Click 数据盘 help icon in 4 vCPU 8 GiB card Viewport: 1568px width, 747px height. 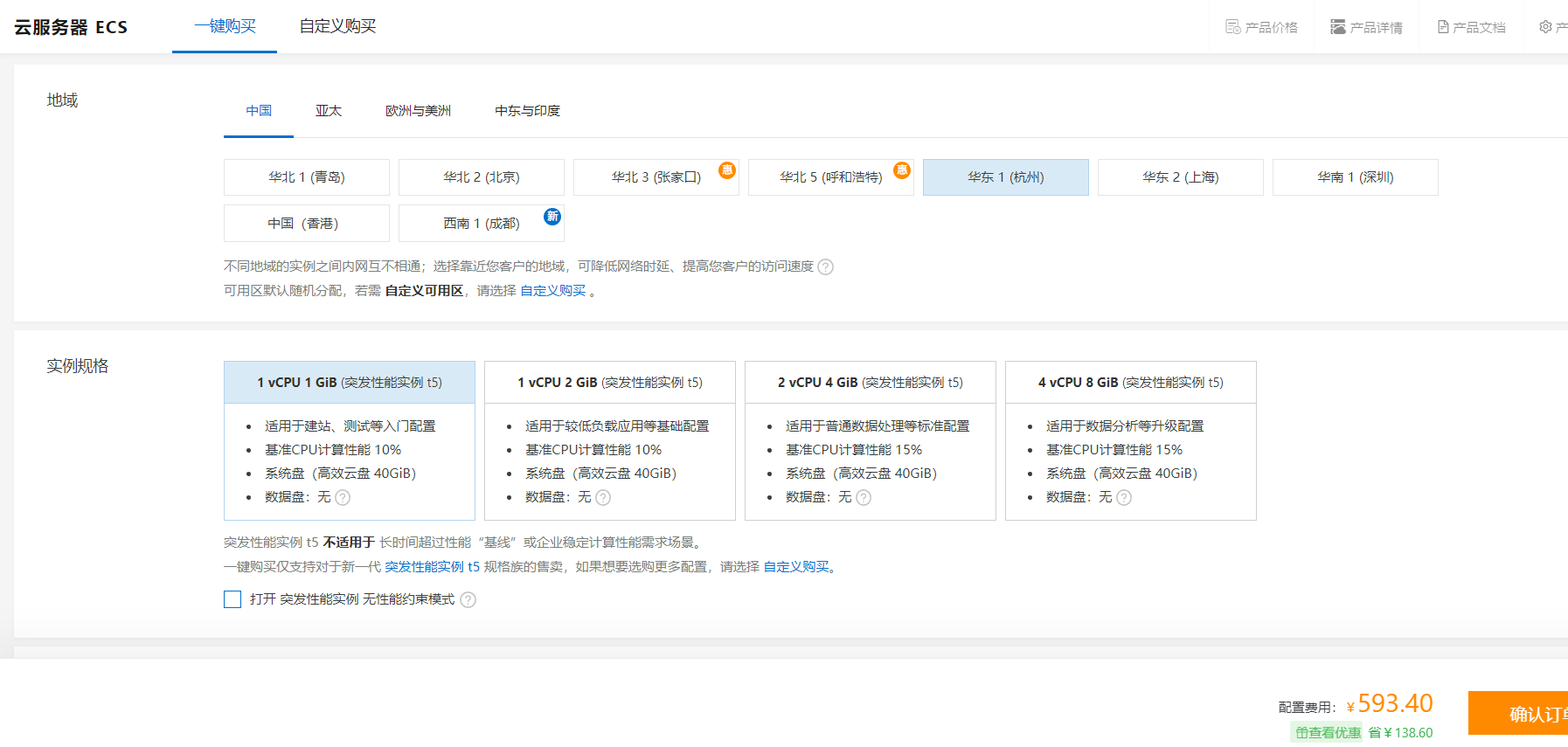pos(1124,497)
